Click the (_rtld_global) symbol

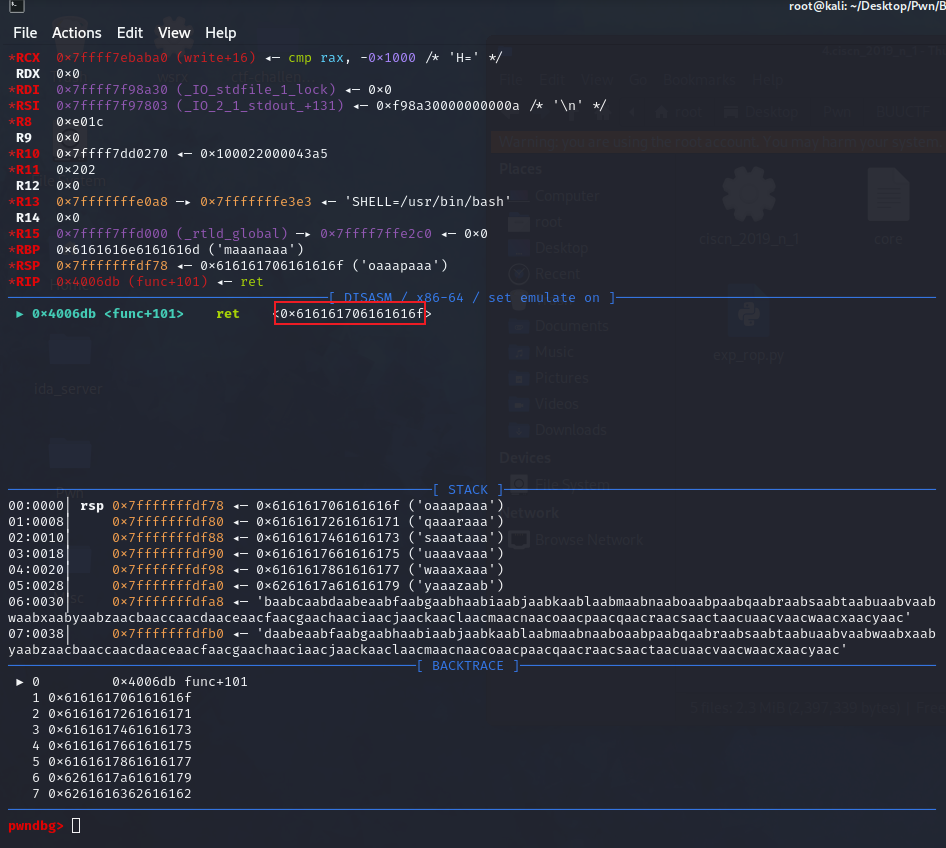(x=232, y=233)
